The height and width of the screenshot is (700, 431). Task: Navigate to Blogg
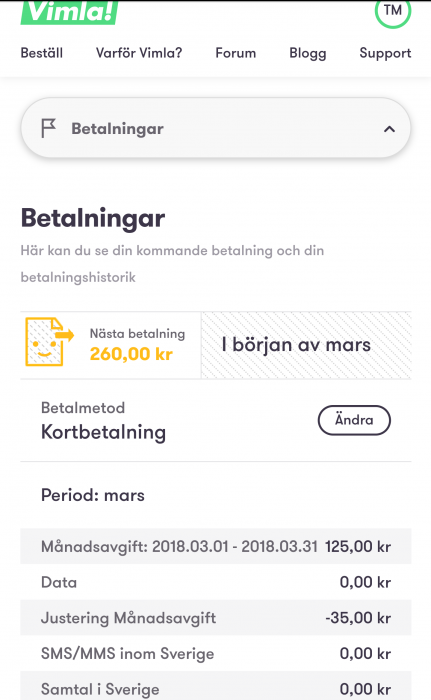point(308,53)
